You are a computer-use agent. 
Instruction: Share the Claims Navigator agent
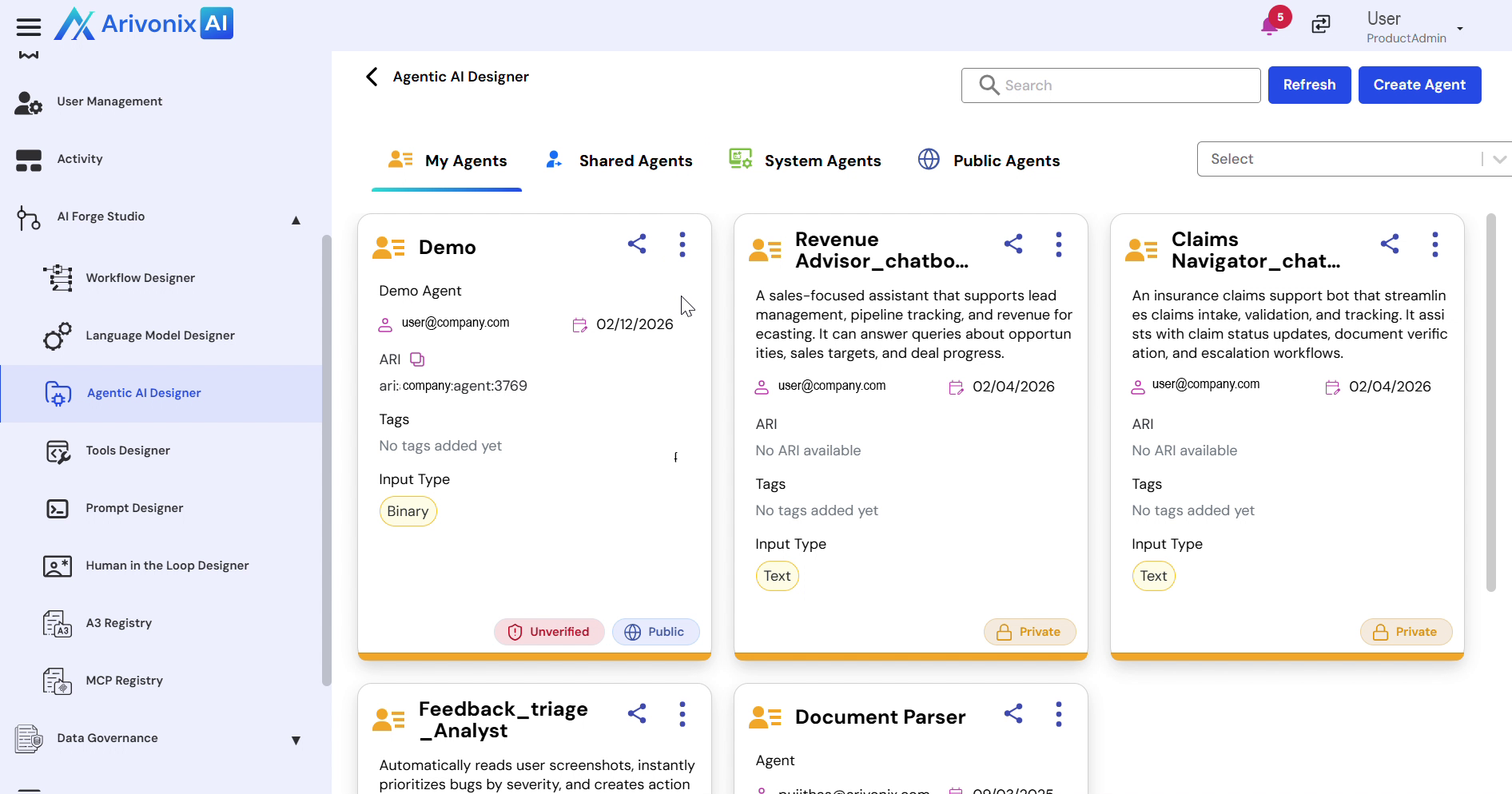[1390, 244]
